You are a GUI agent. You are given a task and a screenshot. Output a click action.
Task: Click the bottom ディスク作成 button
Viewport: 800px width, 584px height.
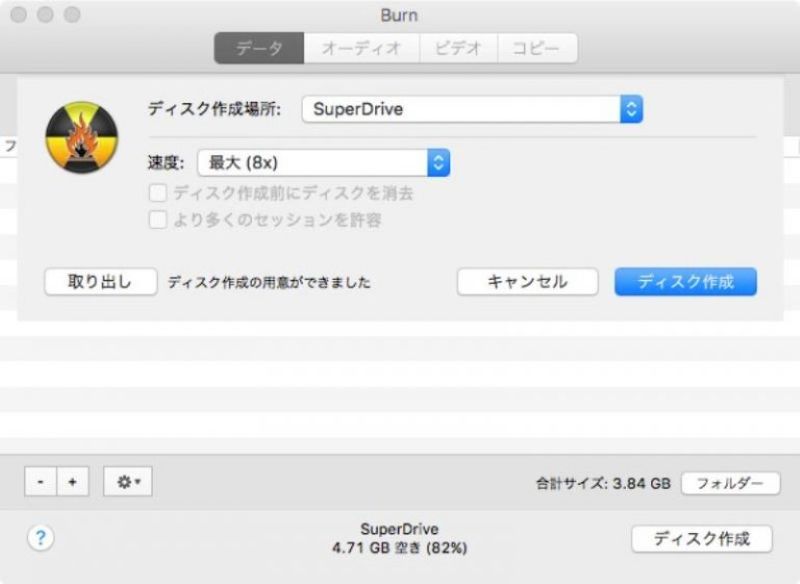700,537
